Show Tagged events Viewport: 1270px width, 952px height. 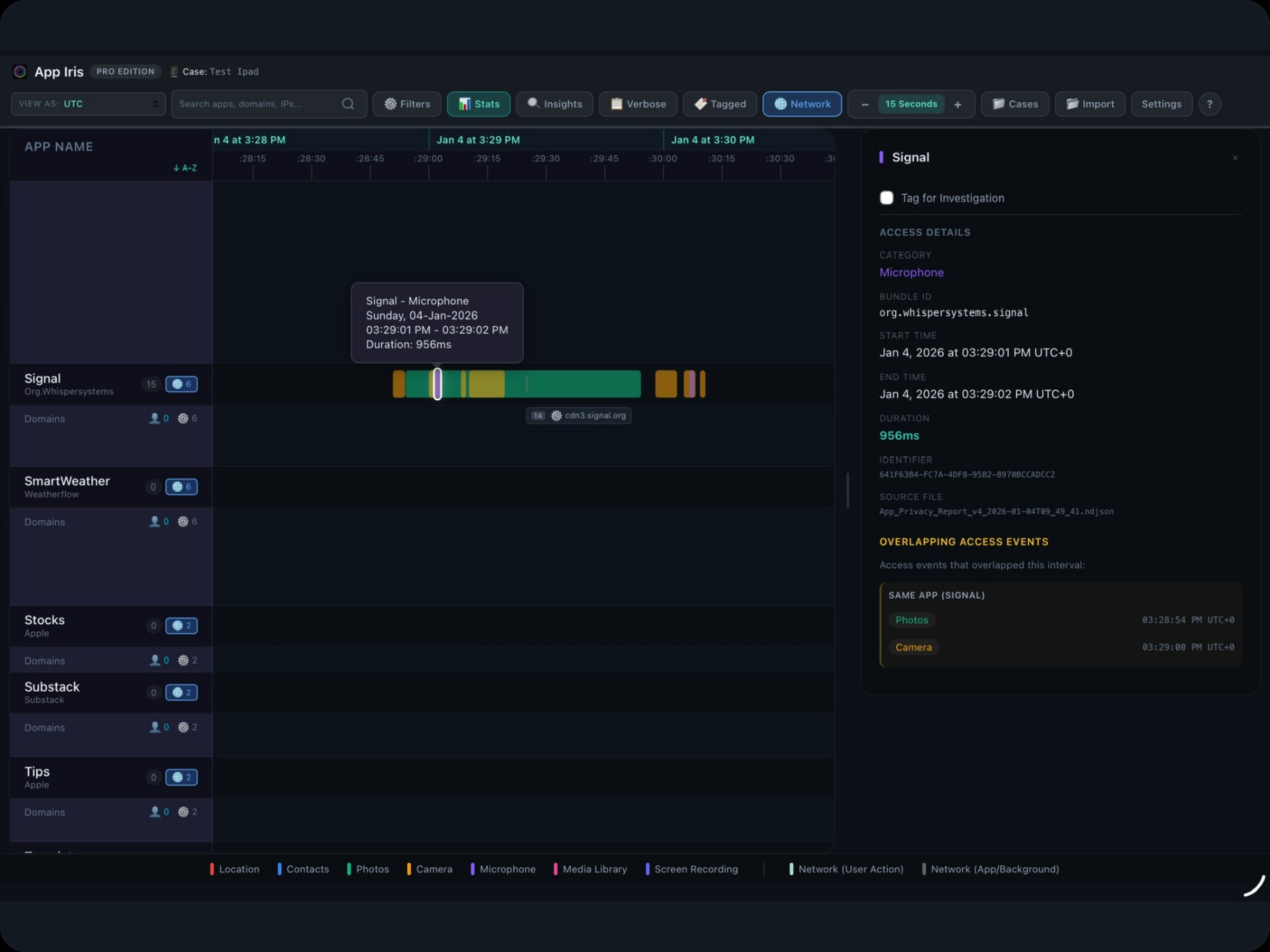(720, 104)
